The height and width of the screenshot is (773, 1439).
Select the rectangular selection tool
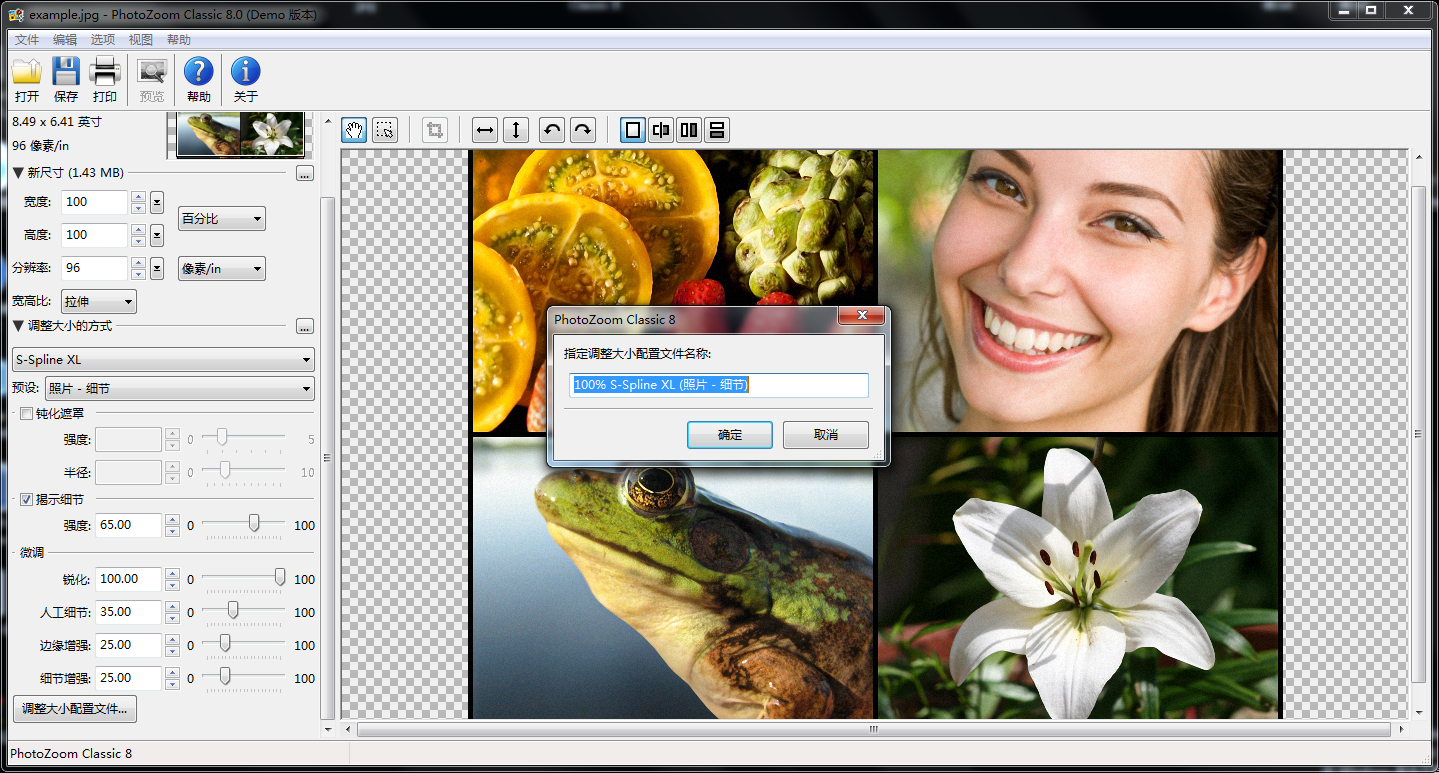coord(385,130)
